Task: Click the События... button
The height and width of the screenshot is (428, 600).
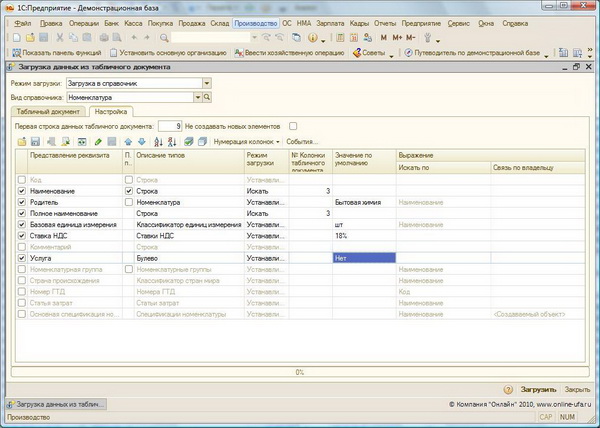Action: tap(302, 142)
